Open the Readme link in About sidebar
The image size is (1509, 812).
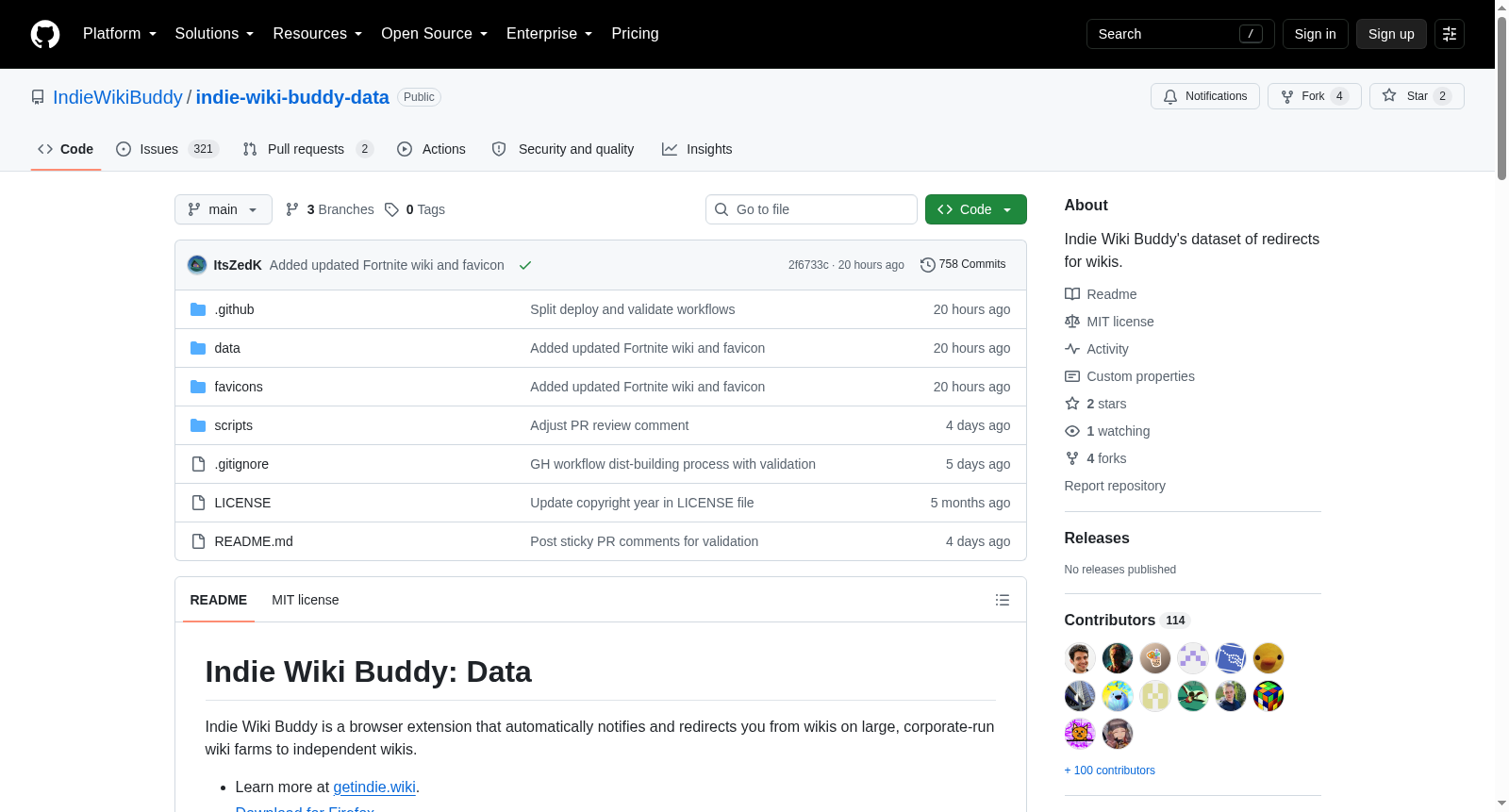pyautogui.click(x=1101, y=294)
